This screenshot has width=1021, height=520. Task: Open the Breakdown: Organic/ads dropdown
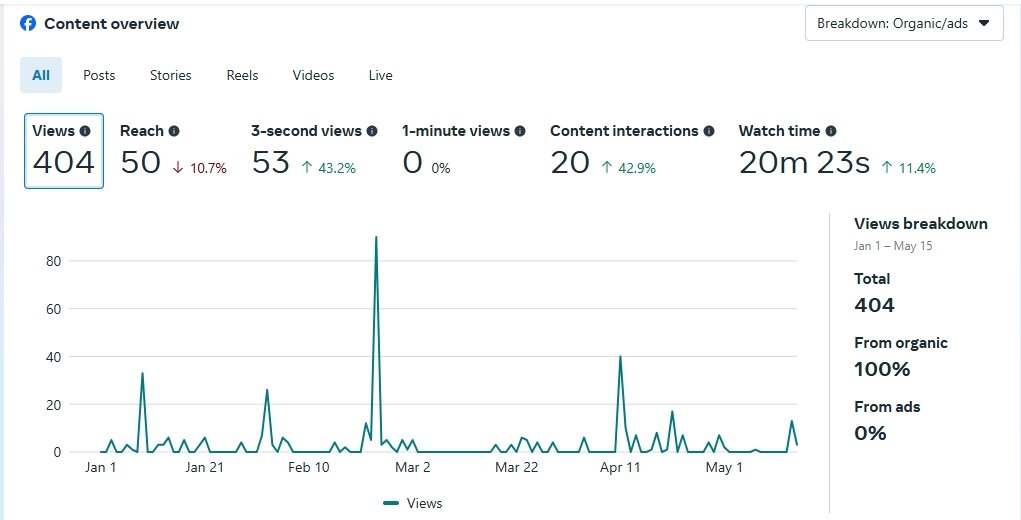903,23
